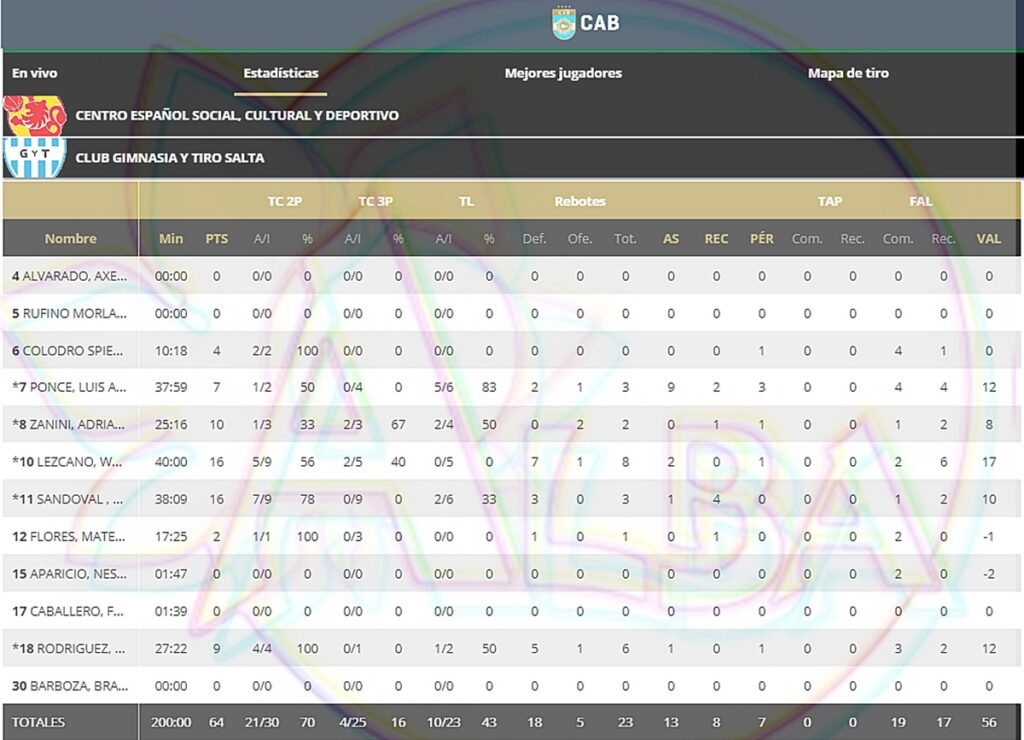This screenshot has height=740, width=1024.
Task: Click the Centro Español team crest icon
Action: (x=35, y=116)
